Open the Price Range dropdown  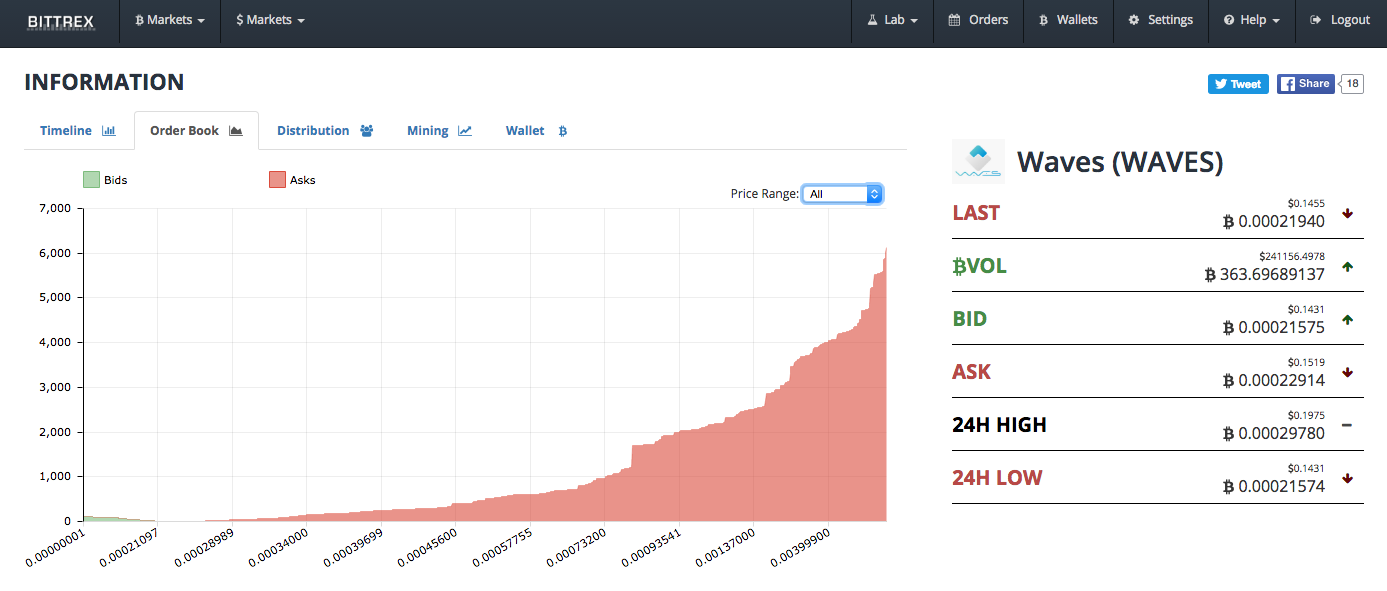[842, 194]
